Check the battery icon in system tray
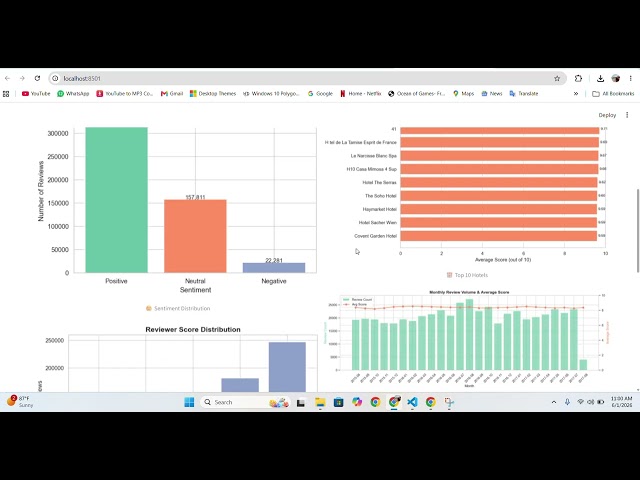Viewport: 640px width, 480px height. (x=600, y=402)
